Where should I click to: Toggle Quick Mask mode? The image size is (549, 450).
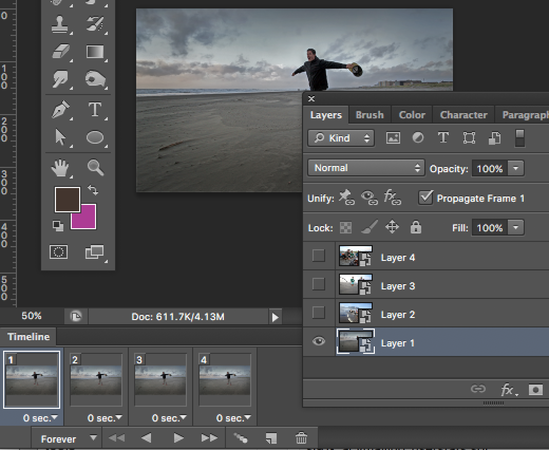coord(59,252)
